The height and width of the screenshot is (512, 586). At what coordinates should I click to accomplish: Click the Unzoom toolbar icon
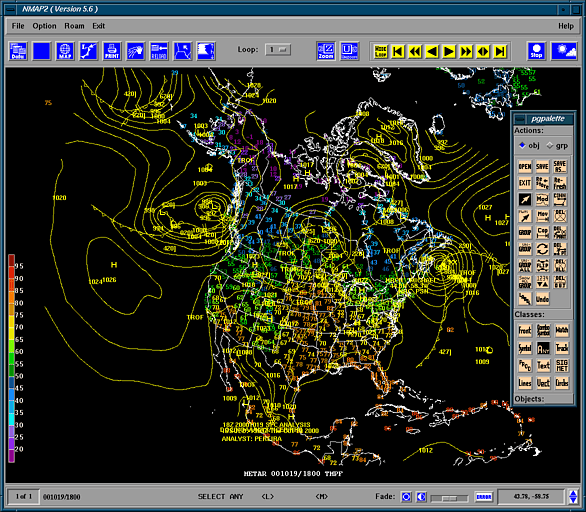tap(349, 51)
